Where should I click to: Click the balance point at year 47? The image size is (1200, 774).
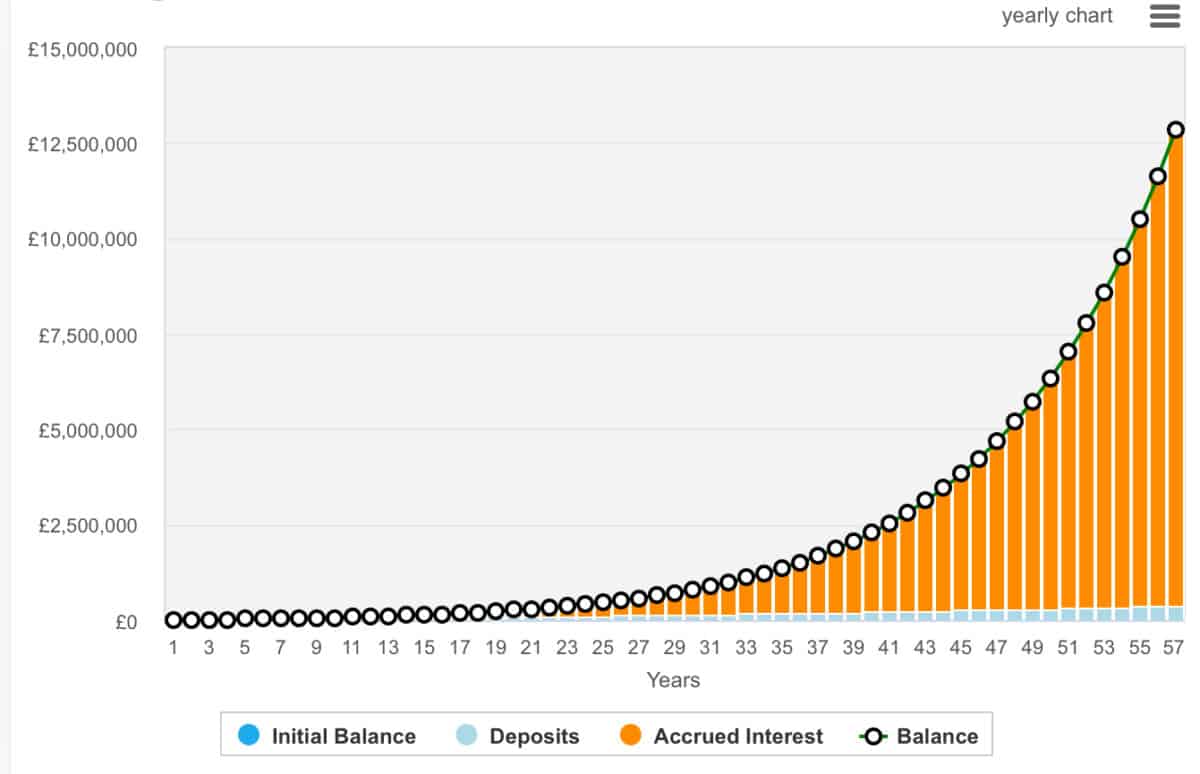(996, 441)
